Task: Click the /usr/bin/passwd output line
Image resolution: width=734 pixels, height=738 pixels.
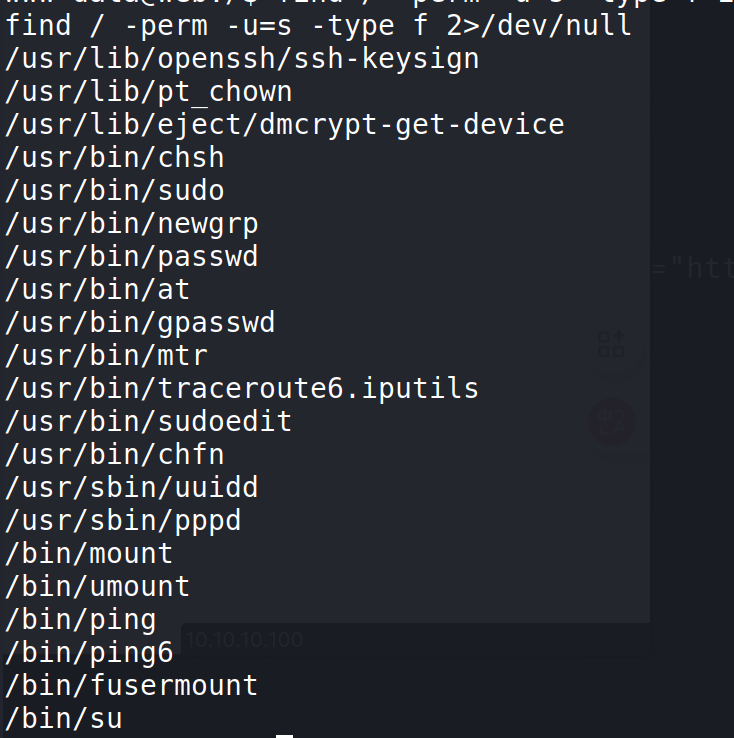Action: [132, 257]
